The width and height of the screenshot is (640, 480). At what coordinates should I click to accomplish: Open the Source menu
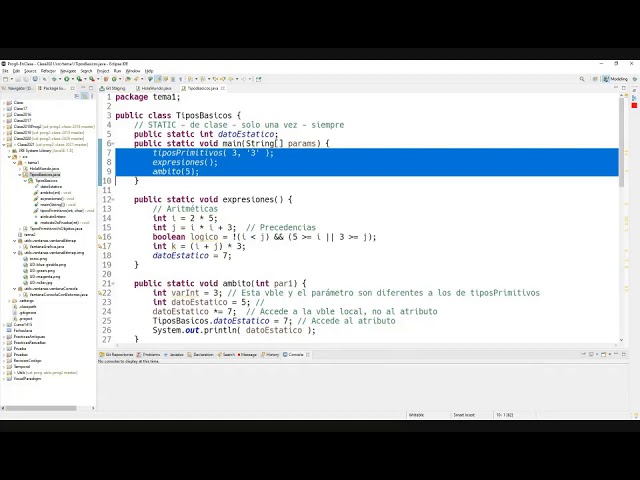tap(30, 71)
